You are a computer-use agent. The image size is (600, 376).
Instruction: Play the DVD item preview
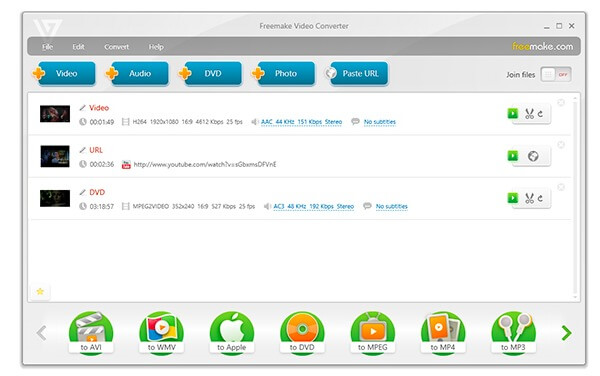513,198
